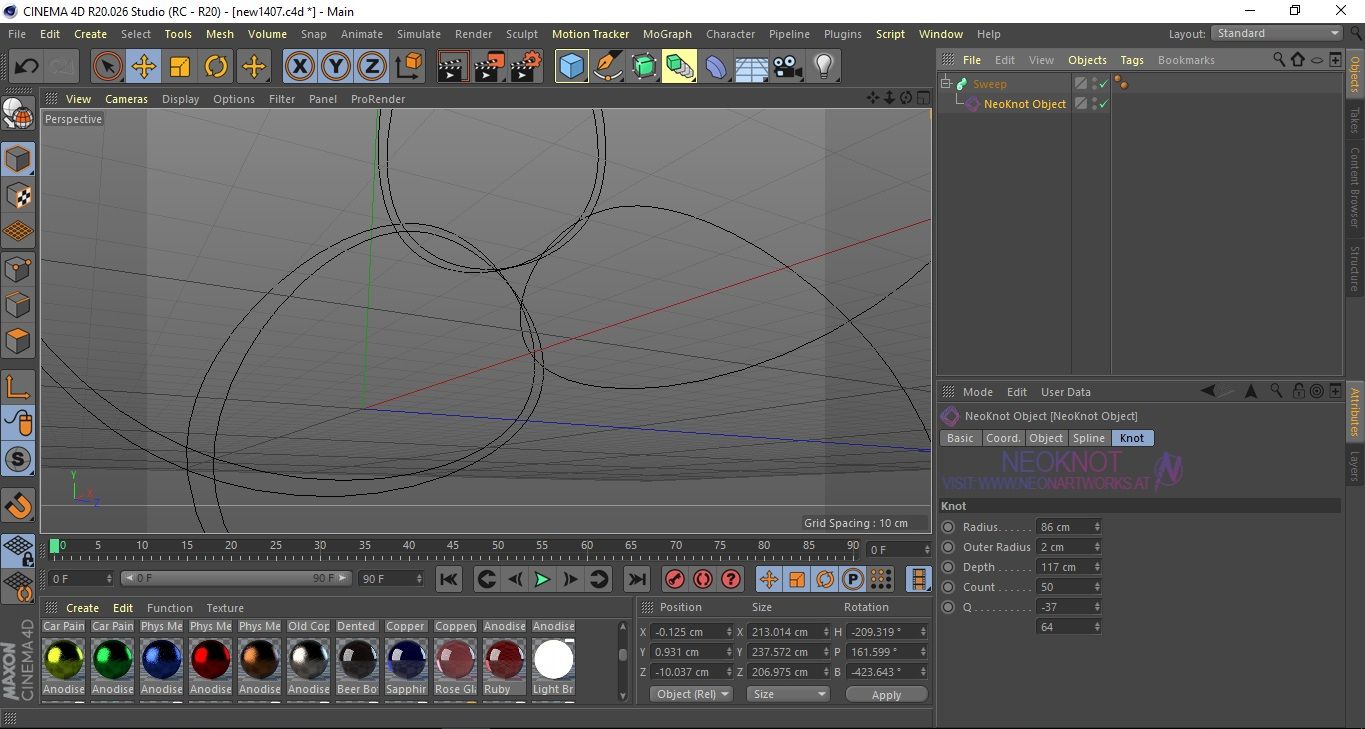Select the Rotate tool icon

point(216,67)
